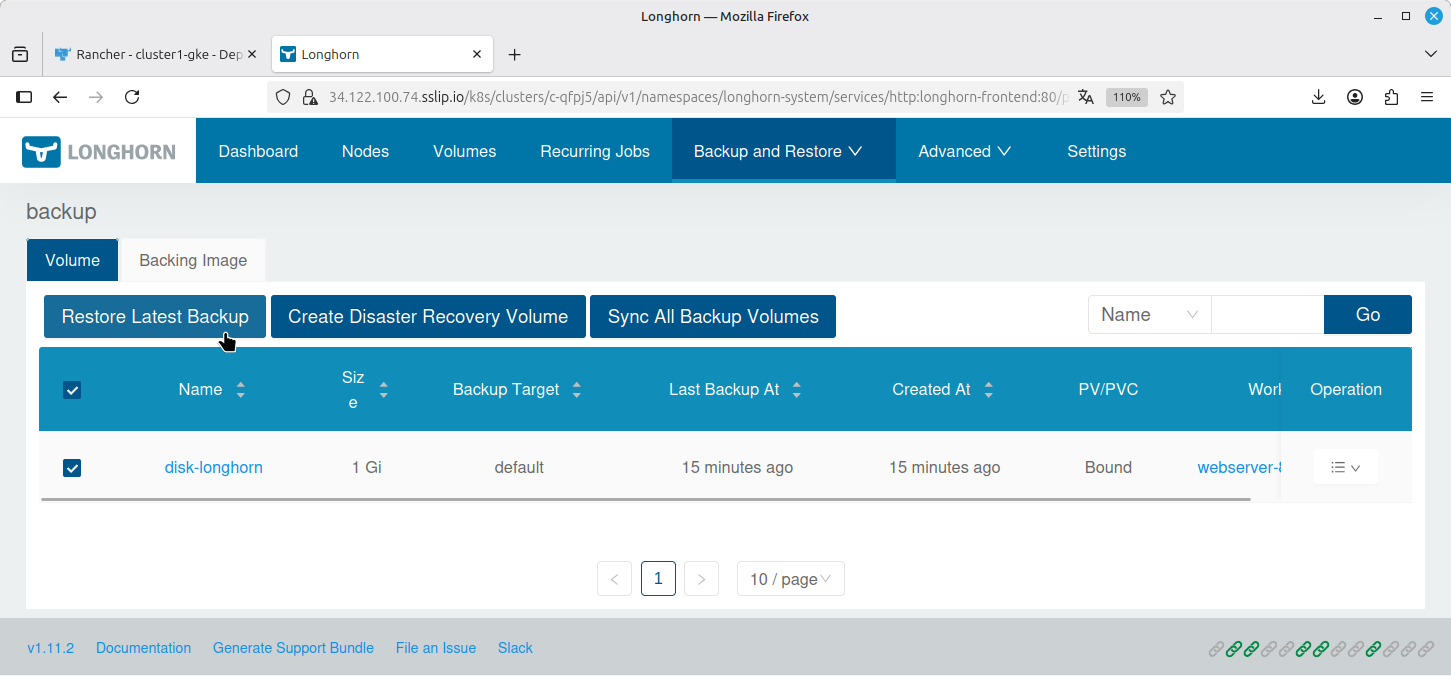1451x676 pixels.
Task: Click the Go search button
Action: coord(1368,315)
